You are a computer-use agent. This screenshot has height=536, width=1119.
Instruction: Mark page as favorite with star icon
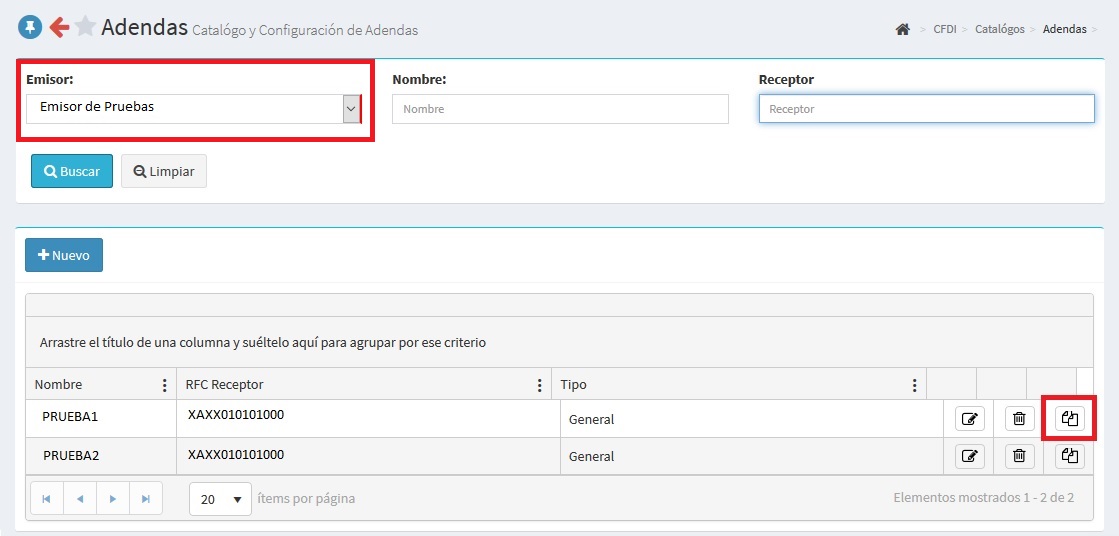click(85, 28)
